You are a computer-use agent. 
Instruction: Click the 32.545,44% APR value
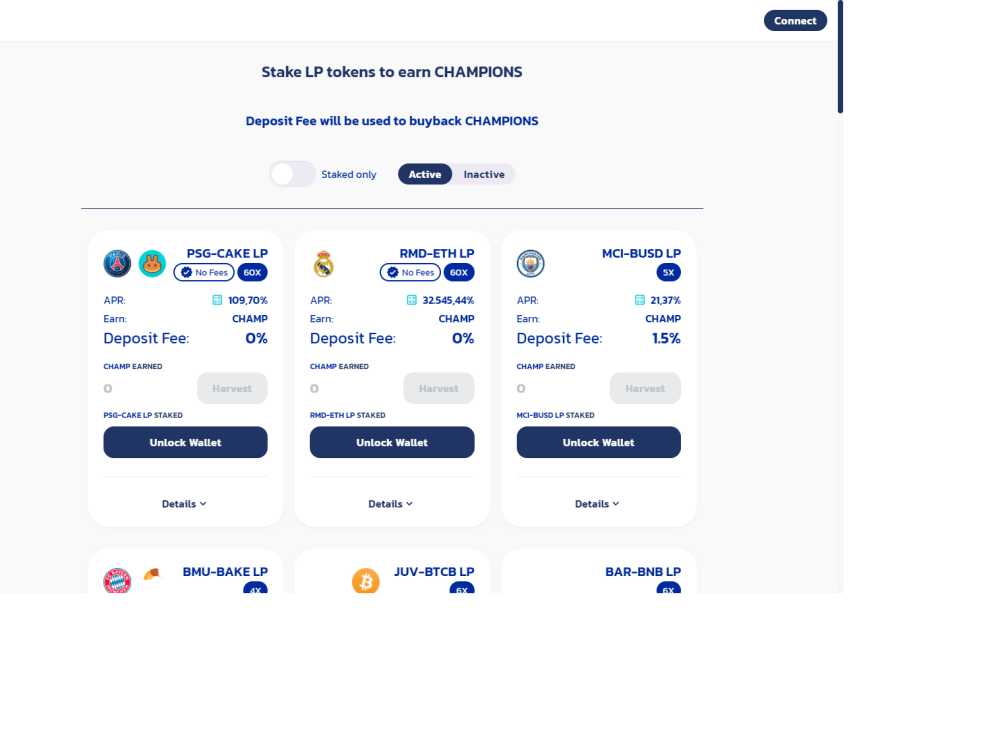coord(448,300)
